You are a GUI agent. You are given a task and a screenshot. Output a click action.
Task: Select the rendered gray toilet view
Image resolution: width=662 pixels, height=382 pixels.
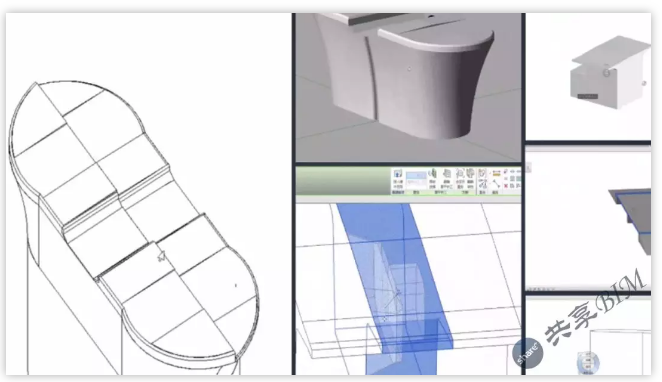click(408, 87)
